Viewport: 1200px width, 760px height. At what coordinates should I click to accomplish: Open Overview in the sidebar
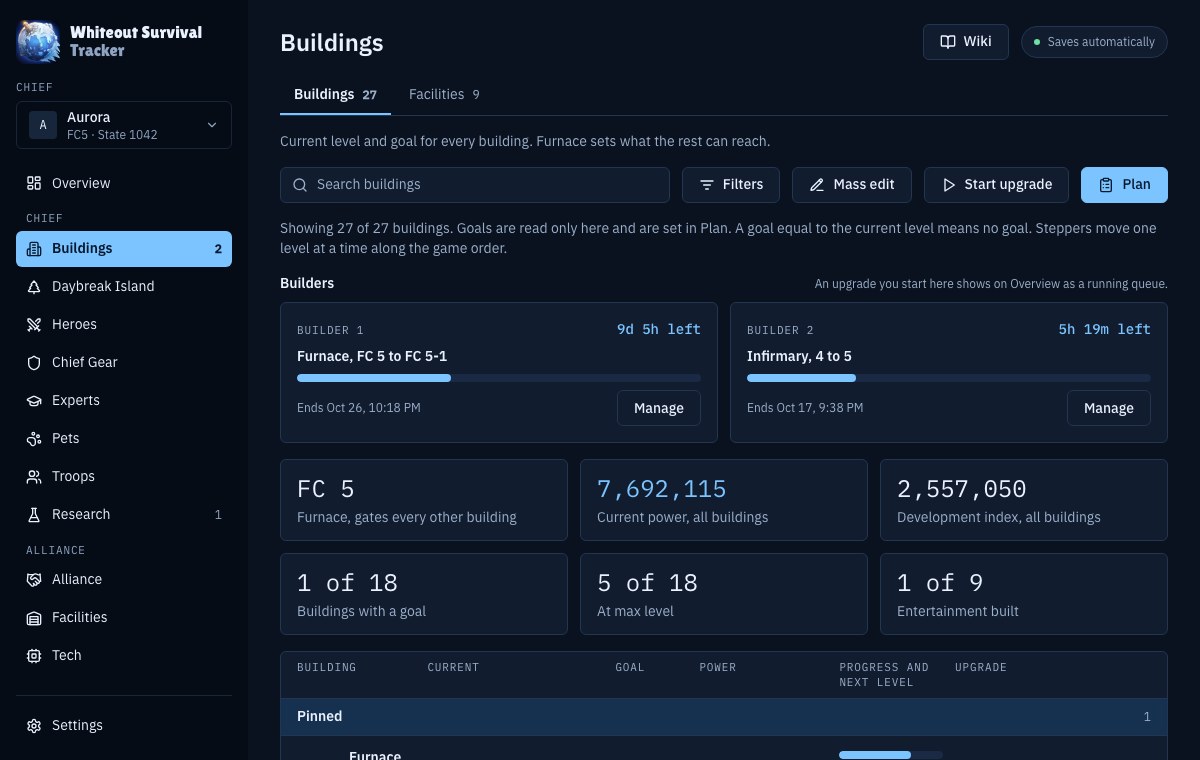(x=124, y=183)
